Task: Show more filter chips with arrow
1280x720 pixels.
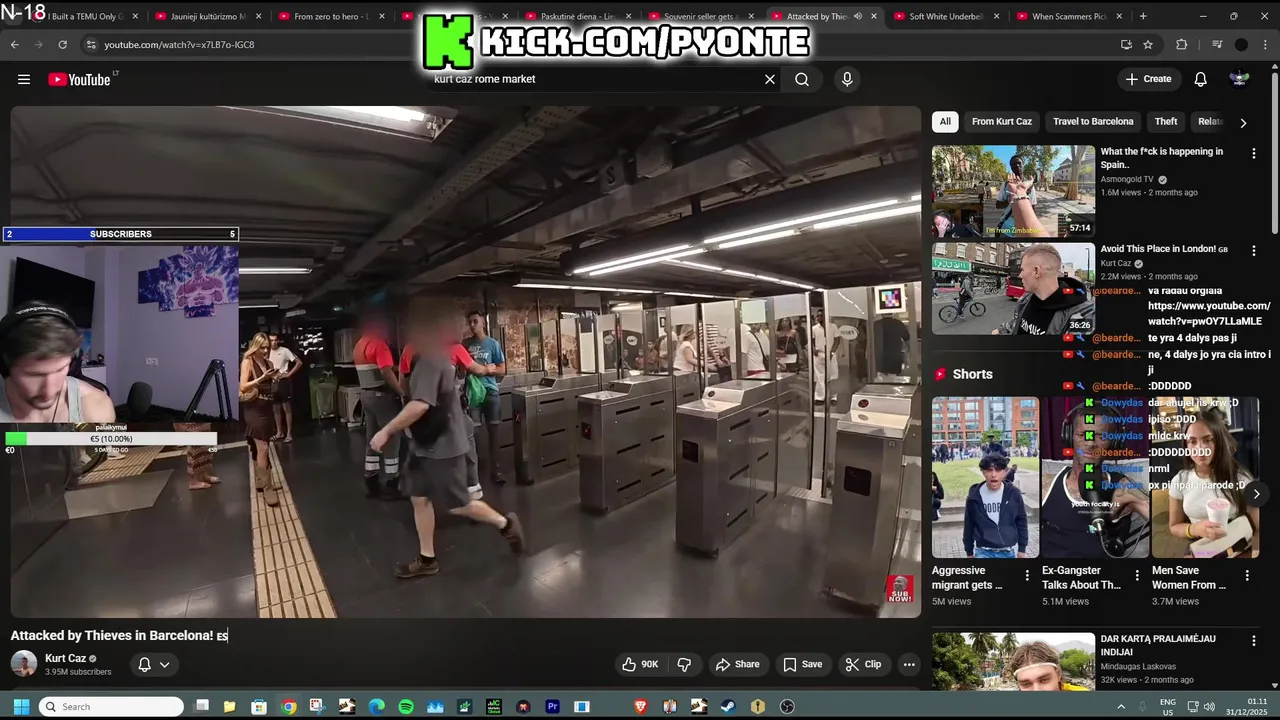Action: pyautogui.click(x=1243, y=122)
